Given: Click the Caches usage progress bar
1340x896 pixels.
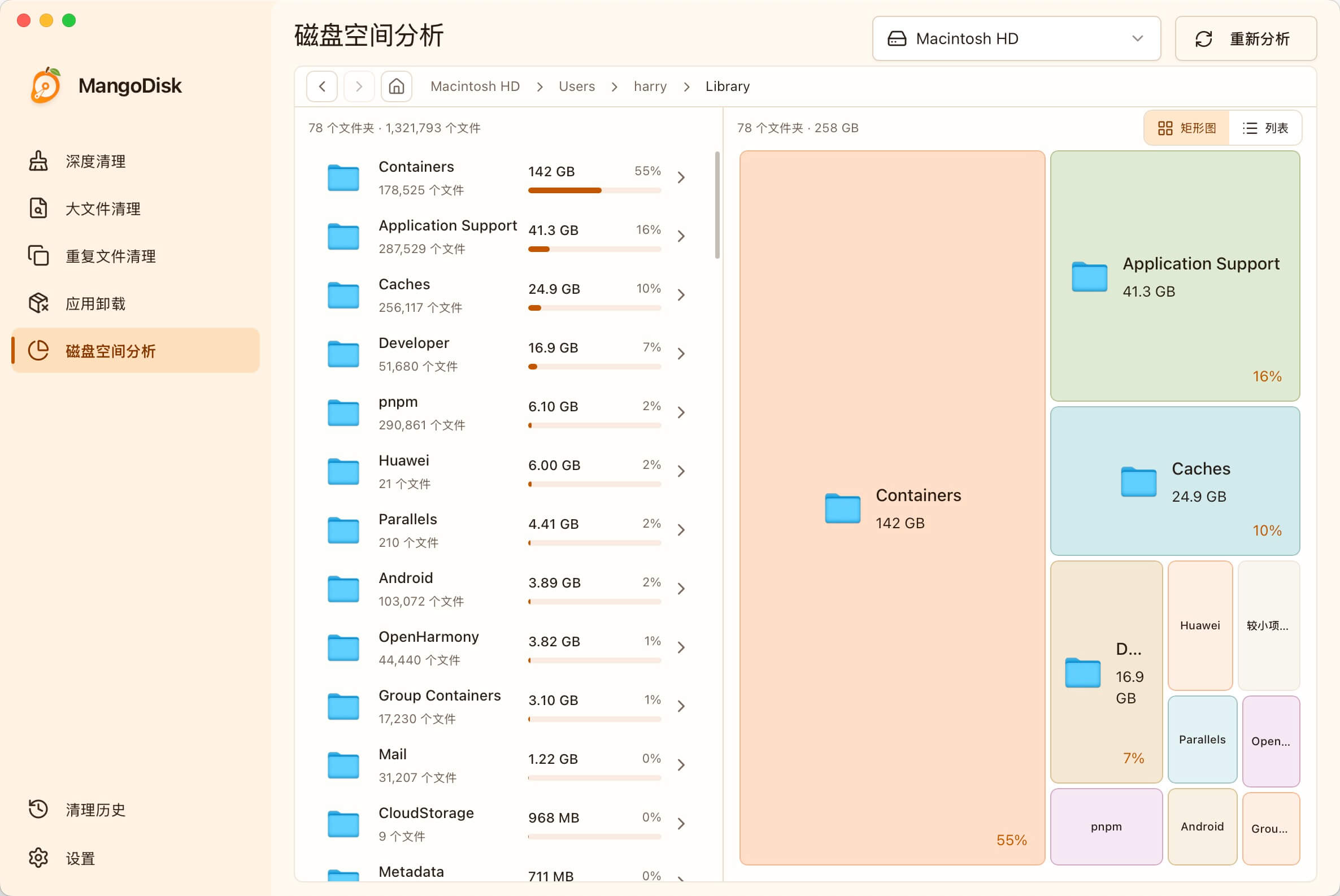Looking at the screenshot, I should point(594,308).
